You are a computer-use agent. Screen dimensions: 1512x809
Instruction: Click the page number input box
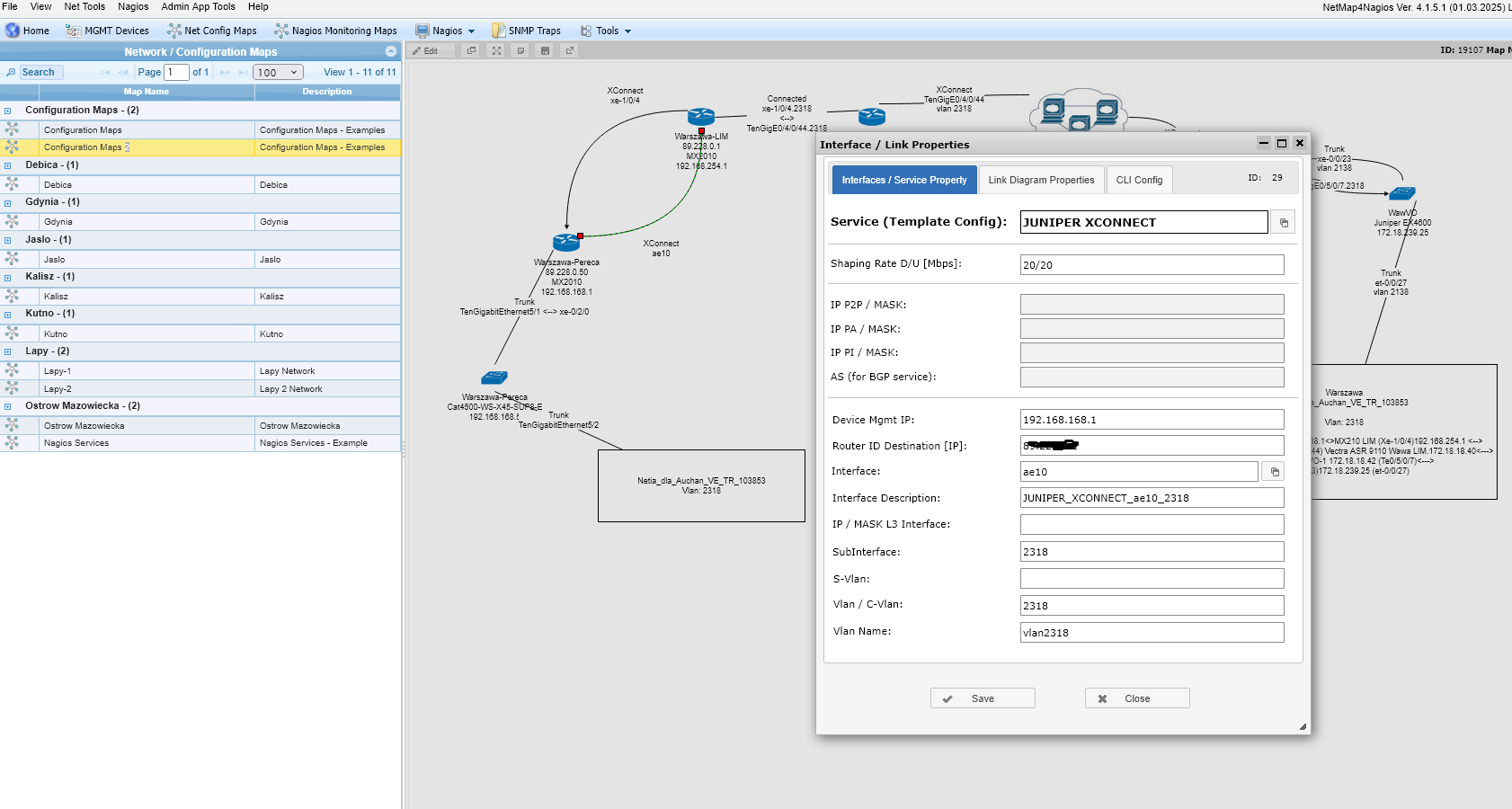coord(176,72)
